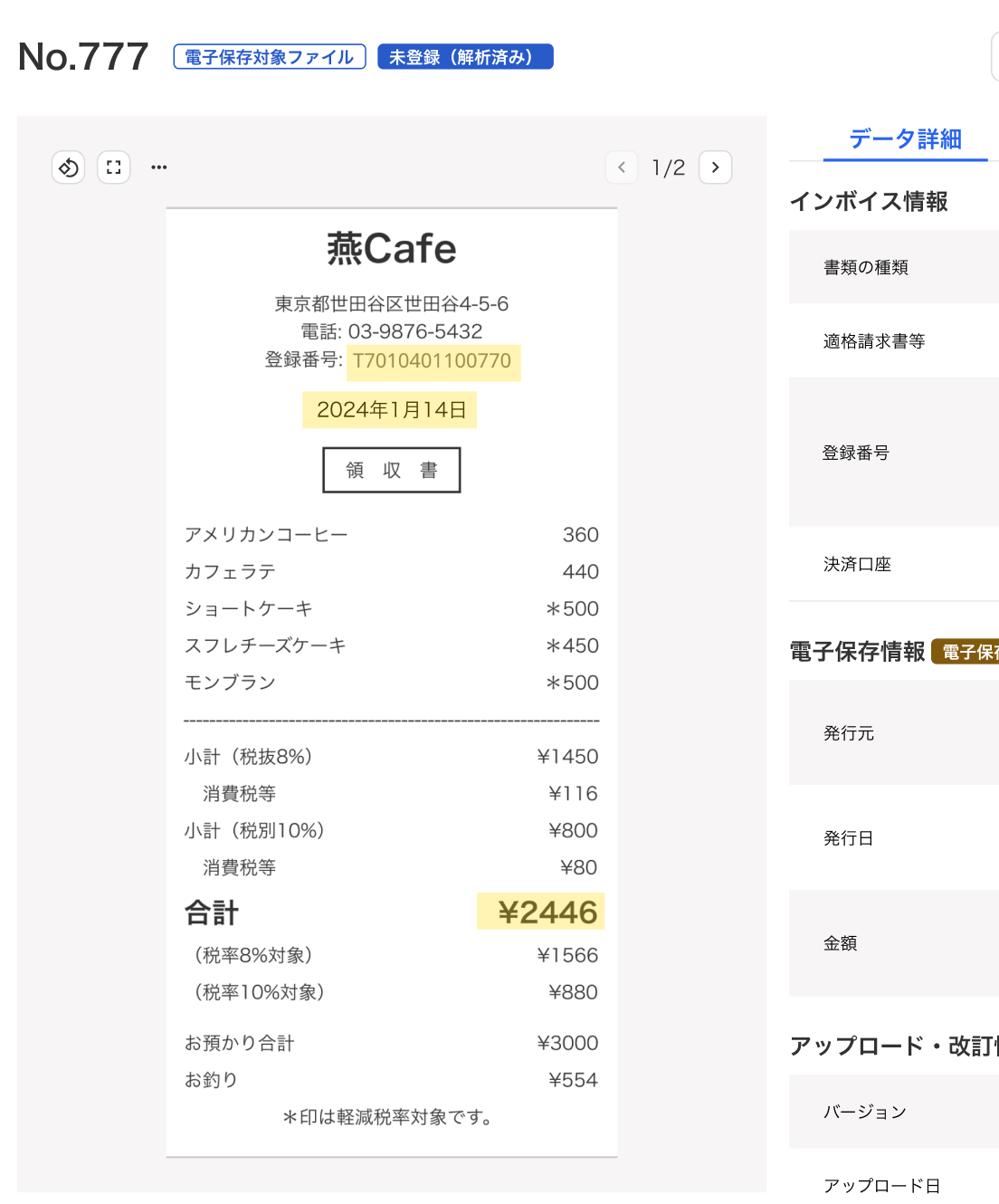This screenshot has width=999, height=1204.
Task: Click the 金額 amount field
Action: (841, 944)
